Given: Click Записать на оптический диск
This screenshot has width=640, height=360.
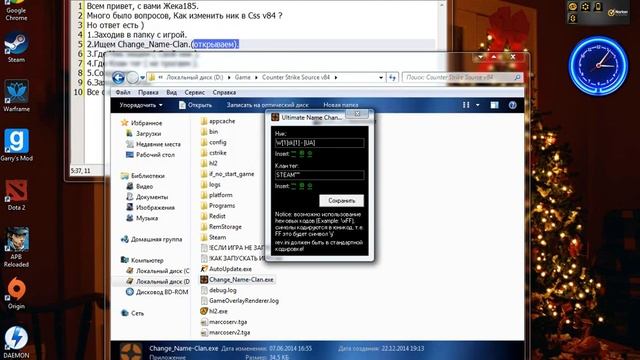Looking at the screenshot, I should pyautogui.click(x=268, y=105).
